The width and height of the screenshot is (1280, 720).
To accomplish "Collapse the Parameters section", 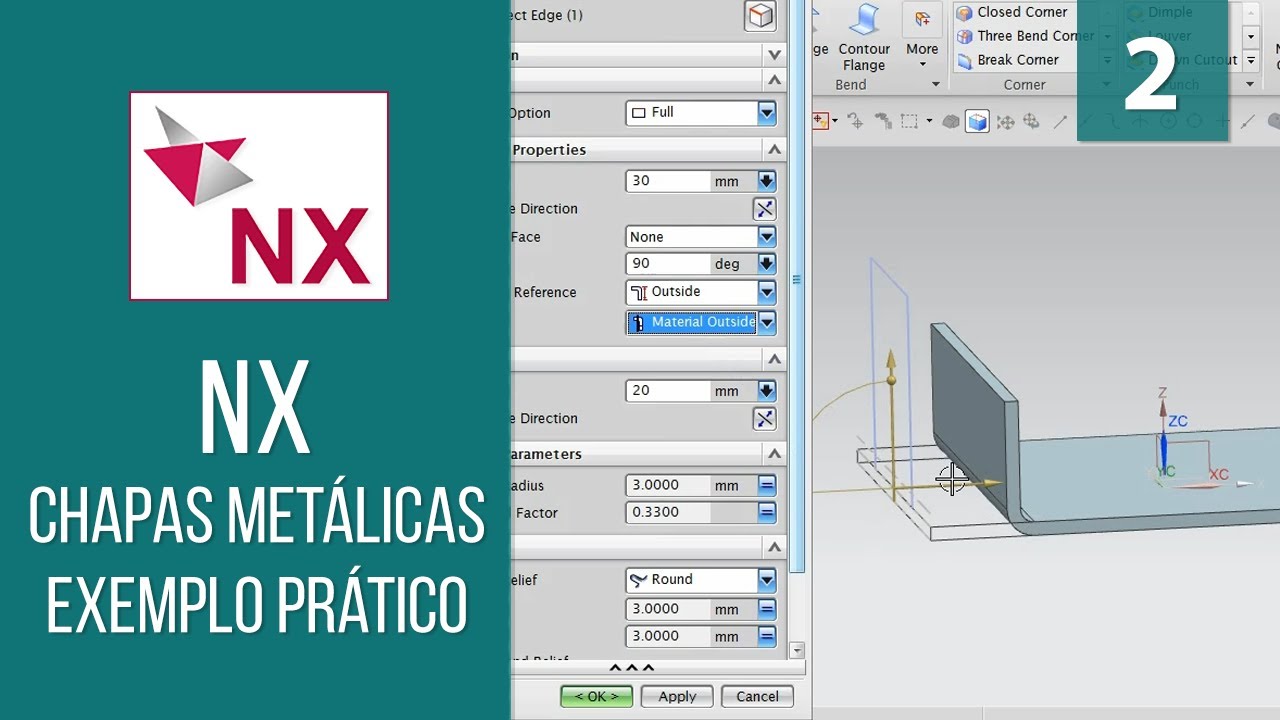I will tap(774, 454).
